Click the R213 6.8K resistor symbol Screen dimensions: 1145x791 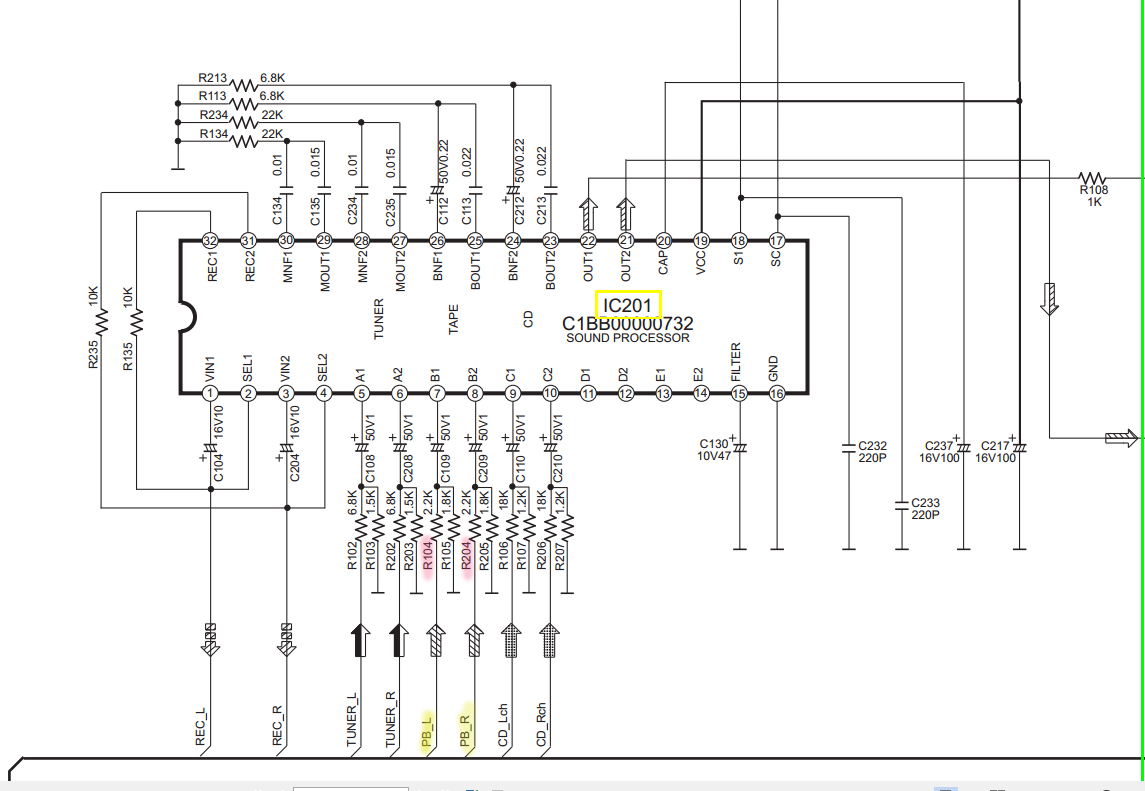point(244,84)
